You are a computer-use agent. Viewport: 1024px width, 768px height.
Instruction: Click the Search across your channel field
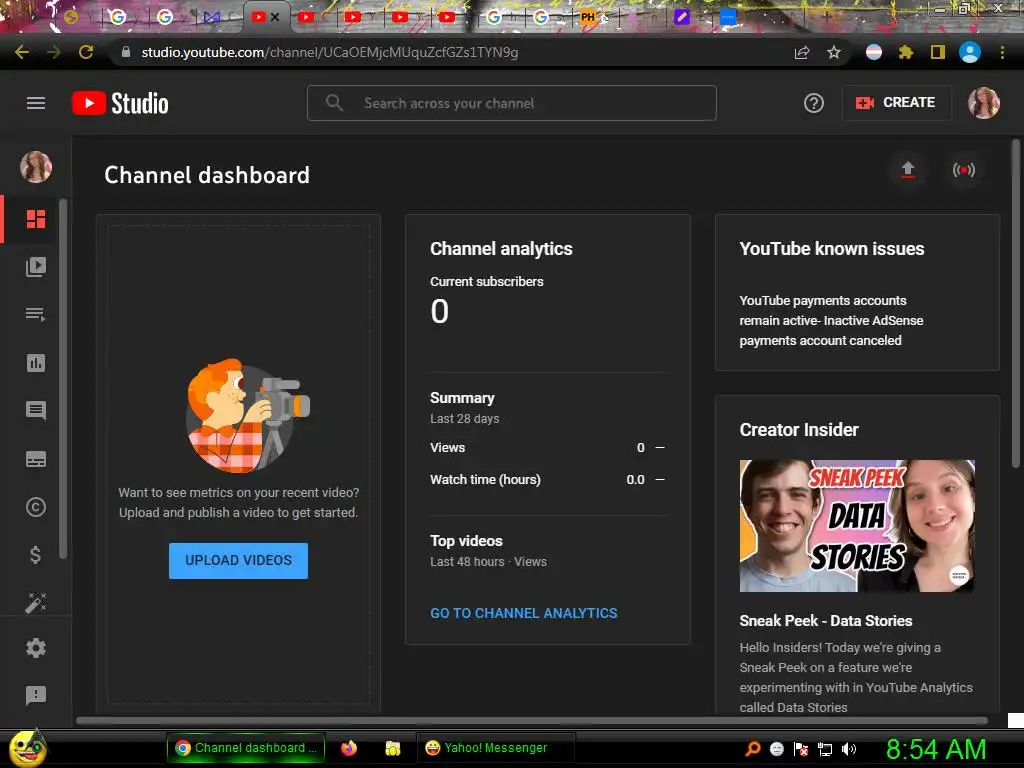[512, 103]
